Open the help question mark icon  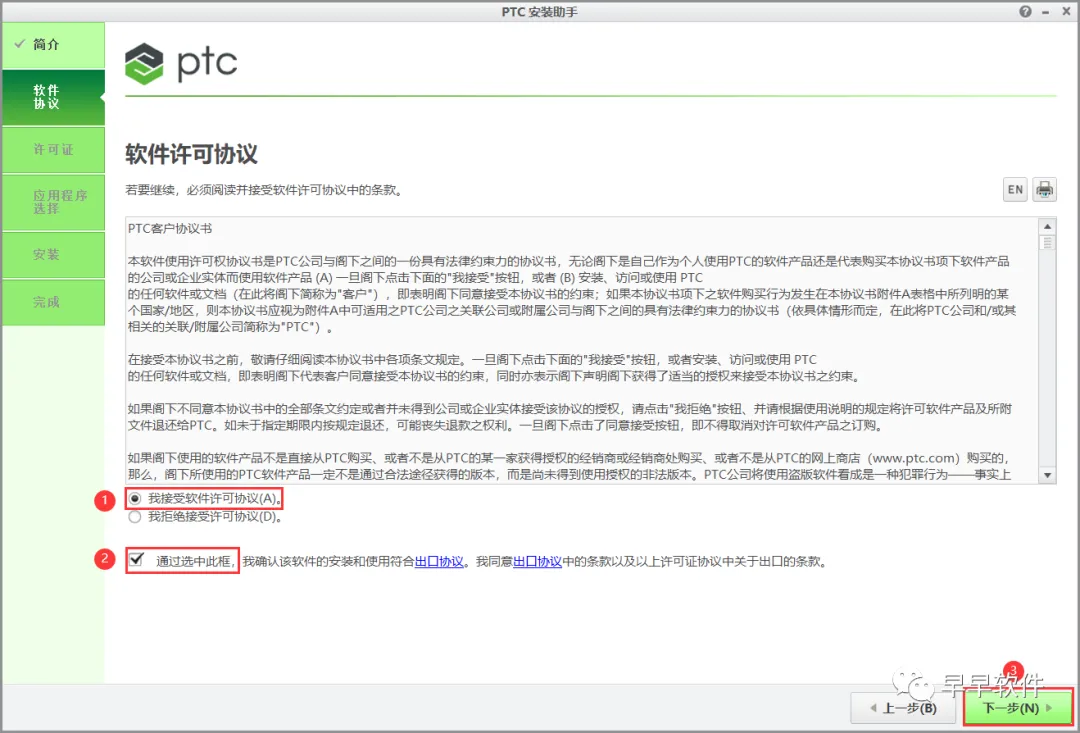pyautogui.click(x=1026, y=12)
